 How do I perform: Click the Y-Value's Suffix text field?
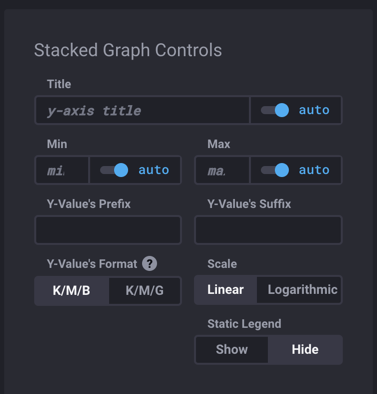coord(268,230)
